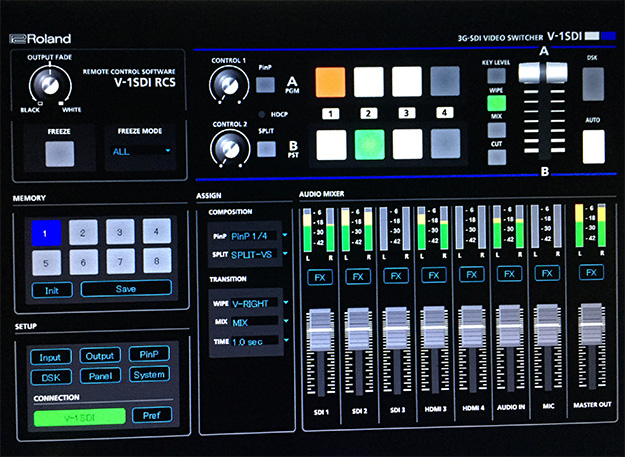Image resolution: width=625 pixels, height=457 pixels.
Task: Click the CONTROL 2 knob
Action: pos(230,148)
